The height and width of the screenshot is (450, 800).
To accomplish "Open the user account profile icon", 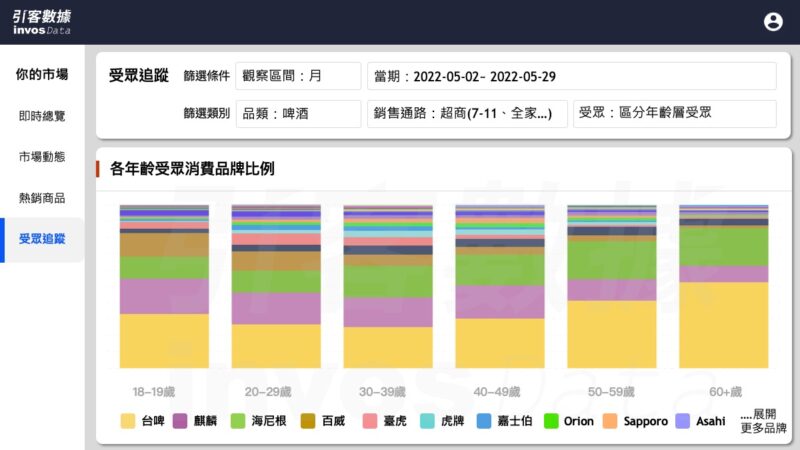I will click(773, 22).
